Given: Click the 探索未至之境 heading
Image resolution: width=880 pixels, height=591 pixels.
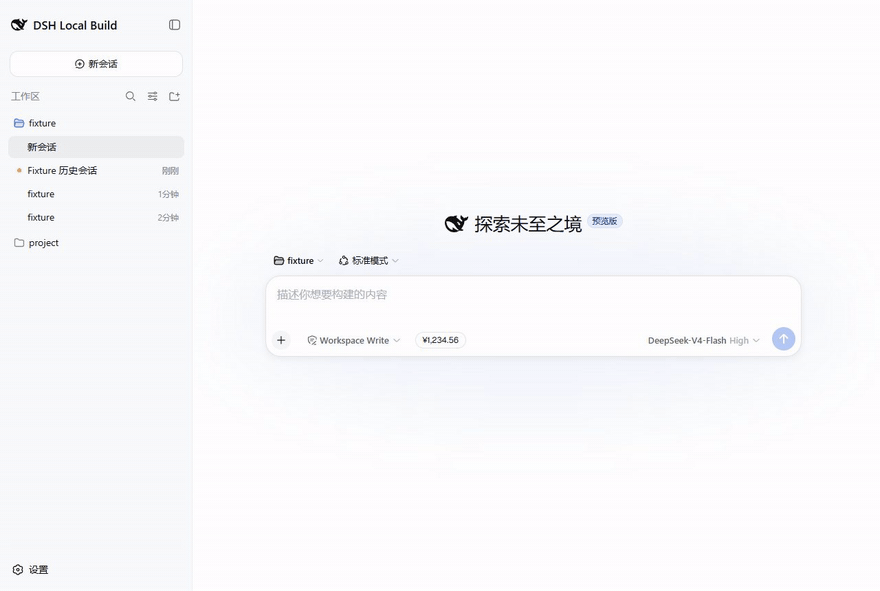Looking at the screenshot, I should (x=528, y=224).
